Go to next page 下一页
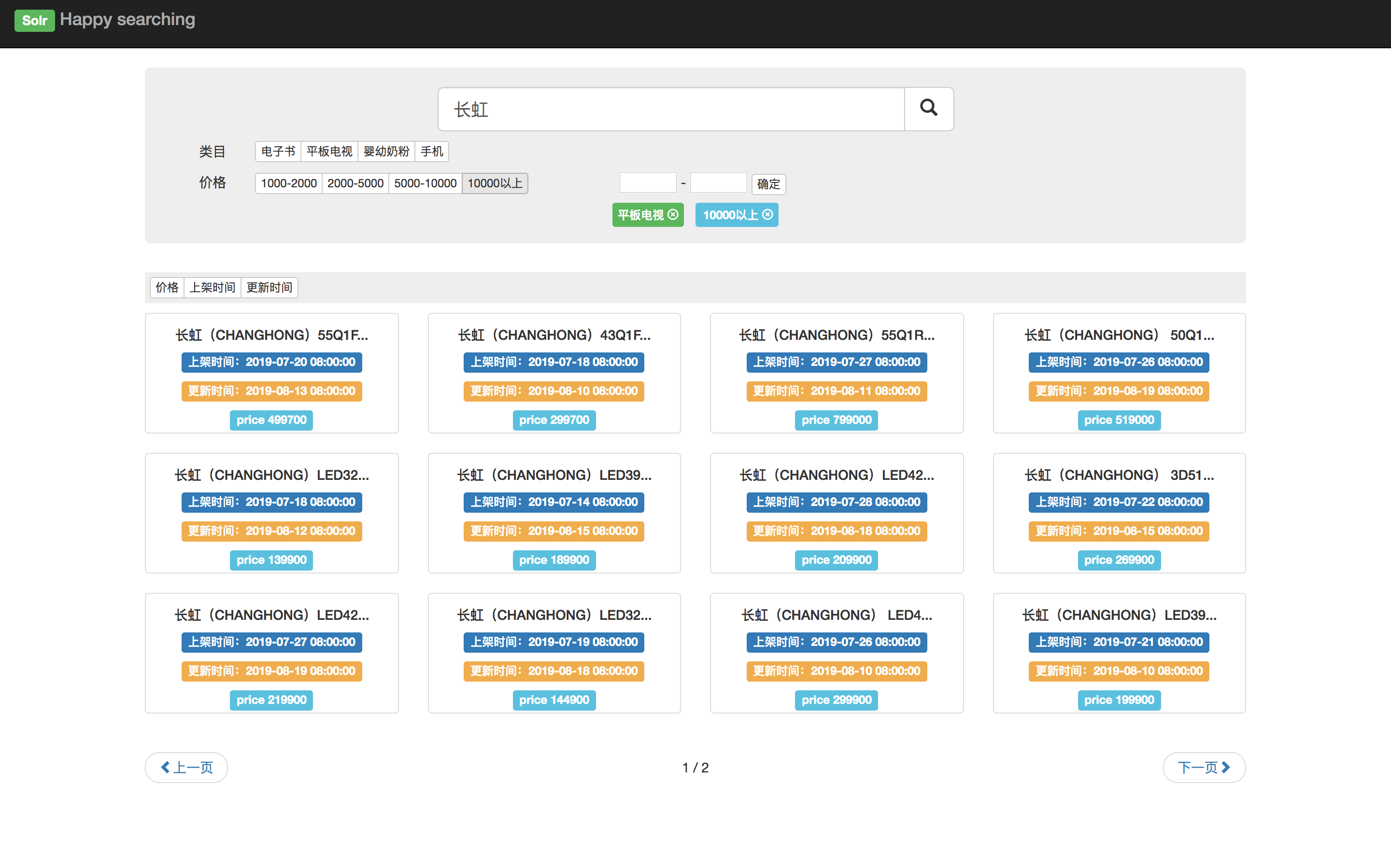 (x=1203, y=767)
